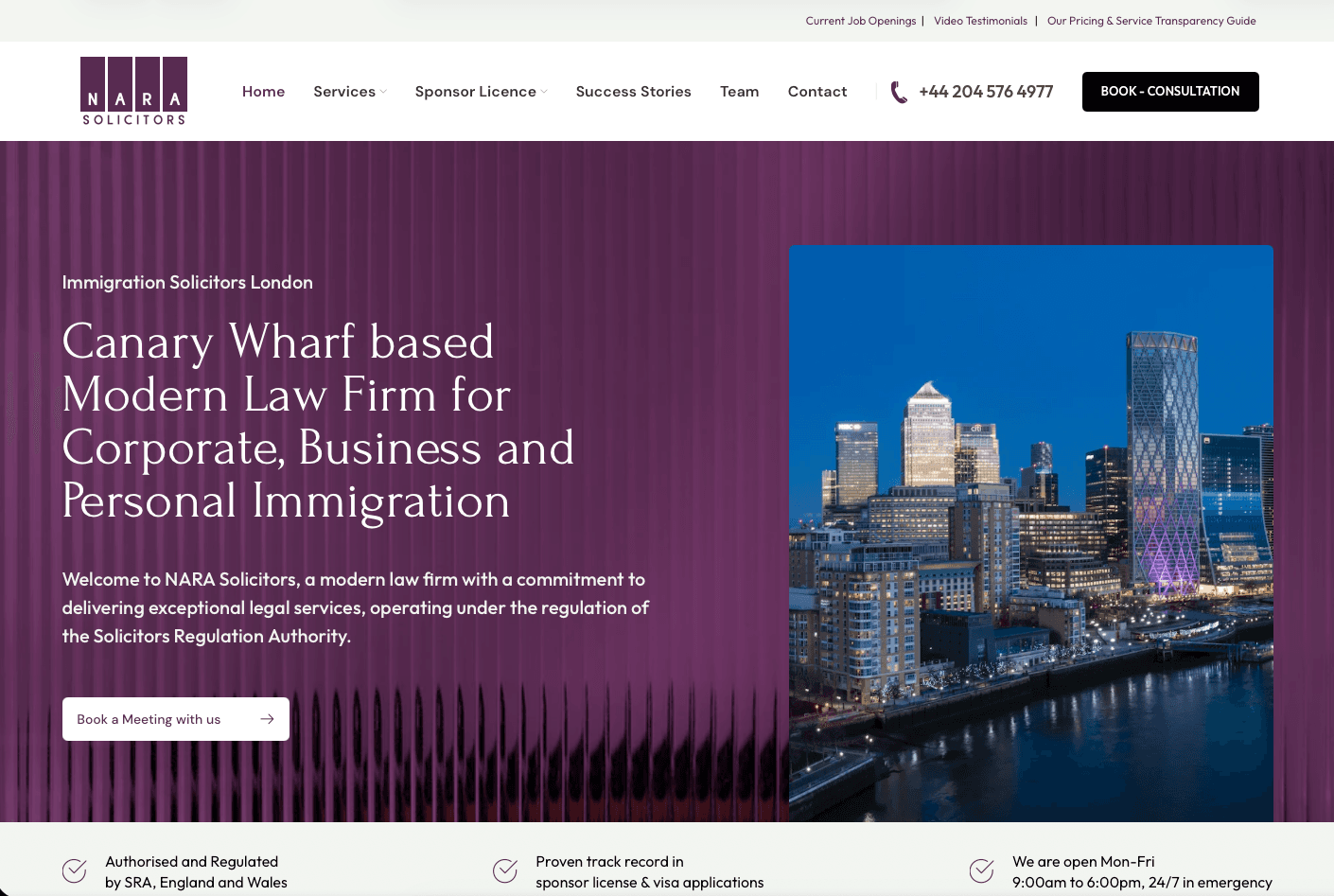Open the Services menu
This screenshot has width=1334, height=896.
(344, 92)
